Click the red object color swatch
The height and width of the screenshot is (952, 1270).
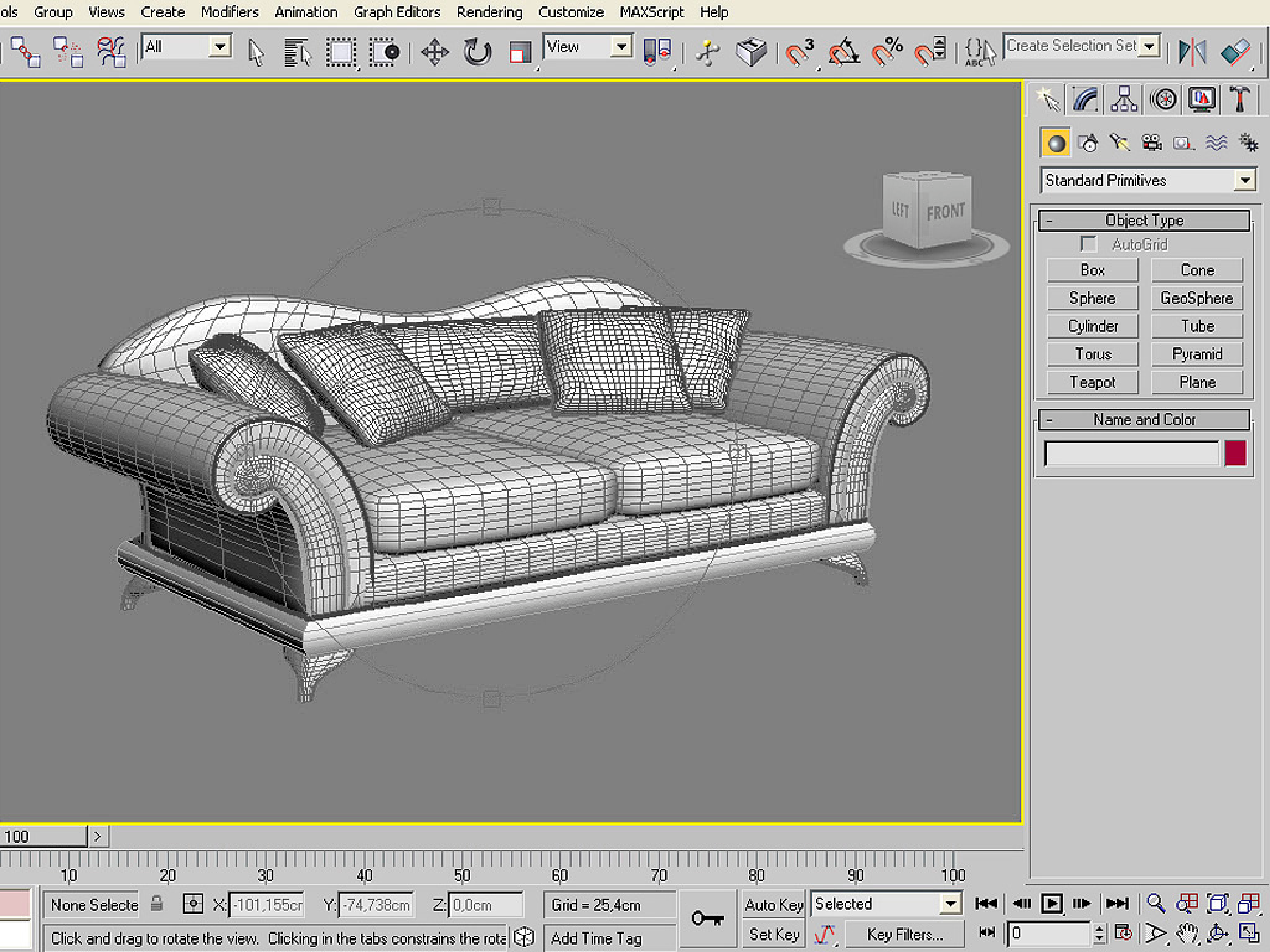[x=1235, y=453]
